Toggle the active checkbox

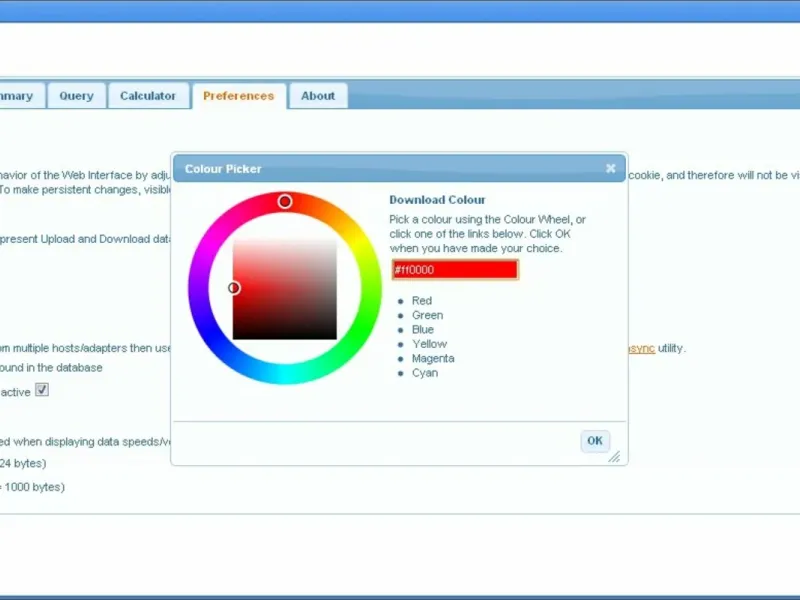(x=42, y=390)
